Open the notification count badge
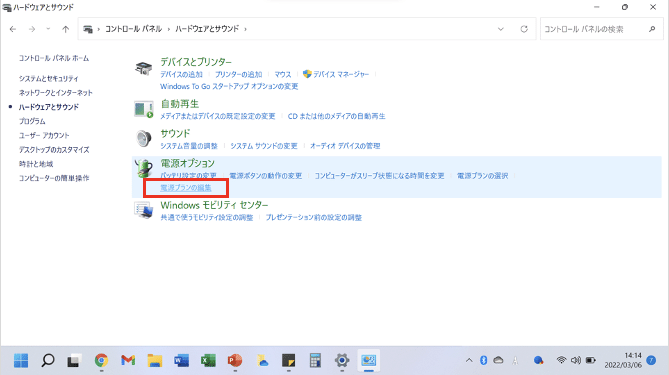 point(651,360)
